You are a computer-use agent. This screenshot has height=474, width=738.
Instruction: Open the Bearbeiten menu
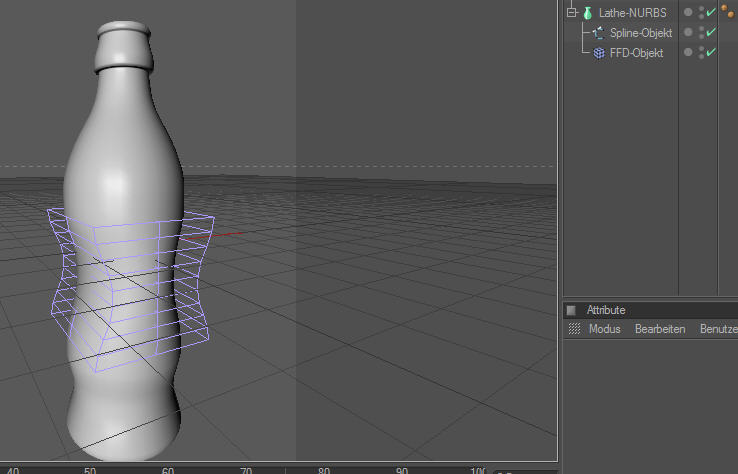click(x=660, y=329)
